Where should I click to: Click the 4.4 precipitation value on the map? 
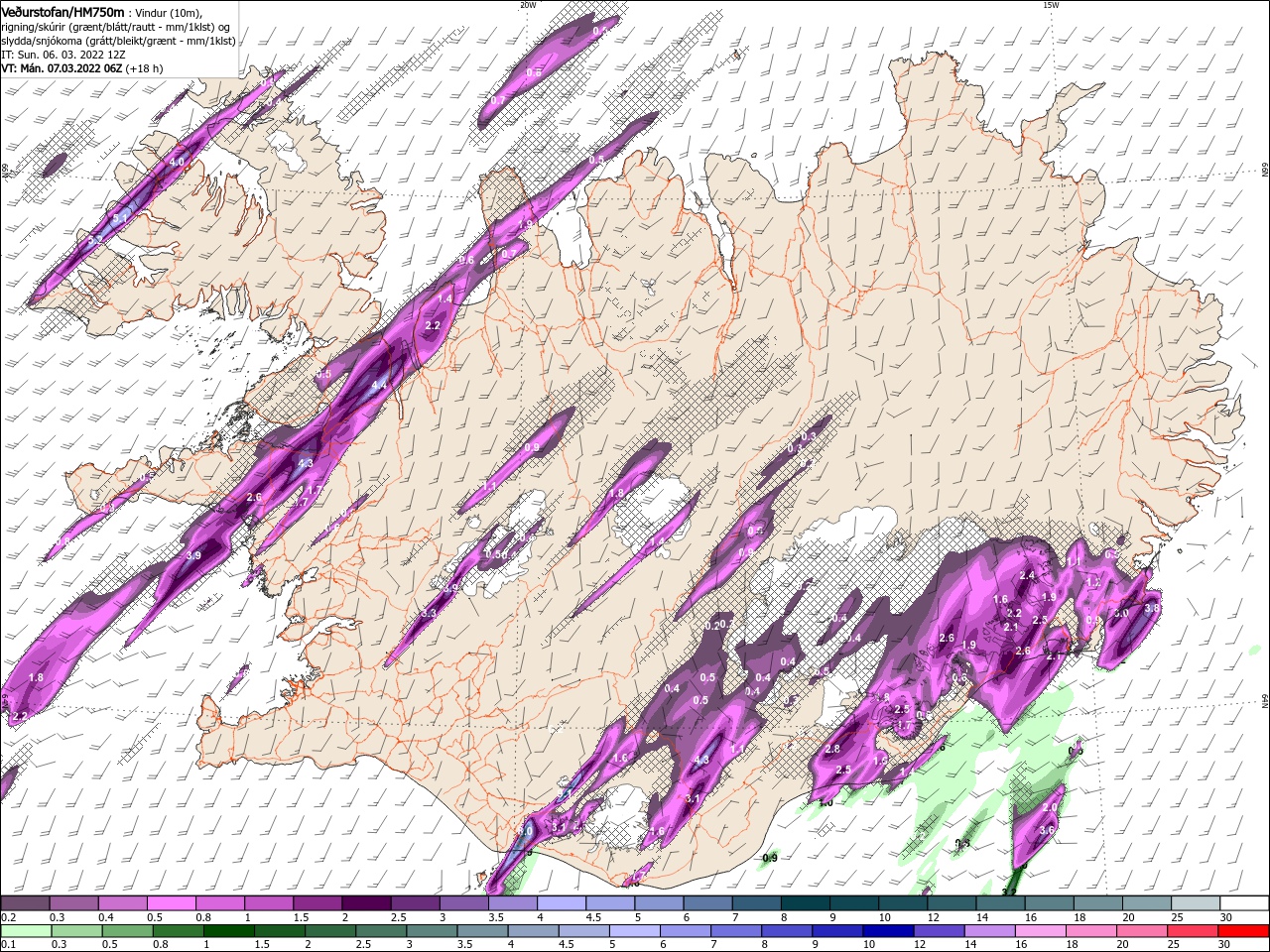[379, 385]
